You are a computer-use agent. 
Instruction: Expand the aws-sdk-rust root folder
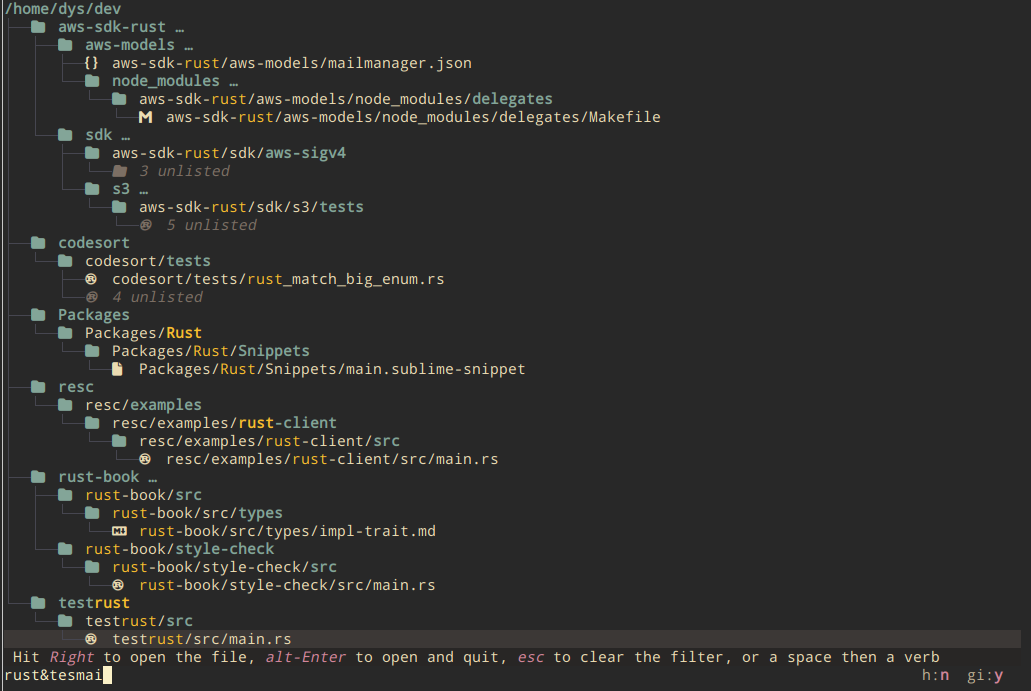[x=112, y=27]
